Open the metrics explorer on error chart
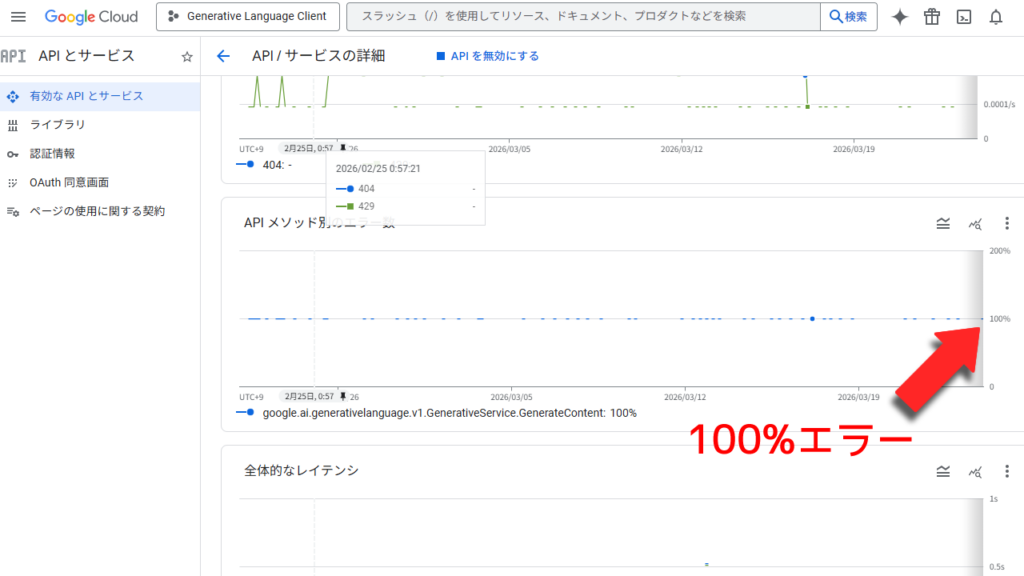Screen dimensions: 1024x576 click(975, 224)
